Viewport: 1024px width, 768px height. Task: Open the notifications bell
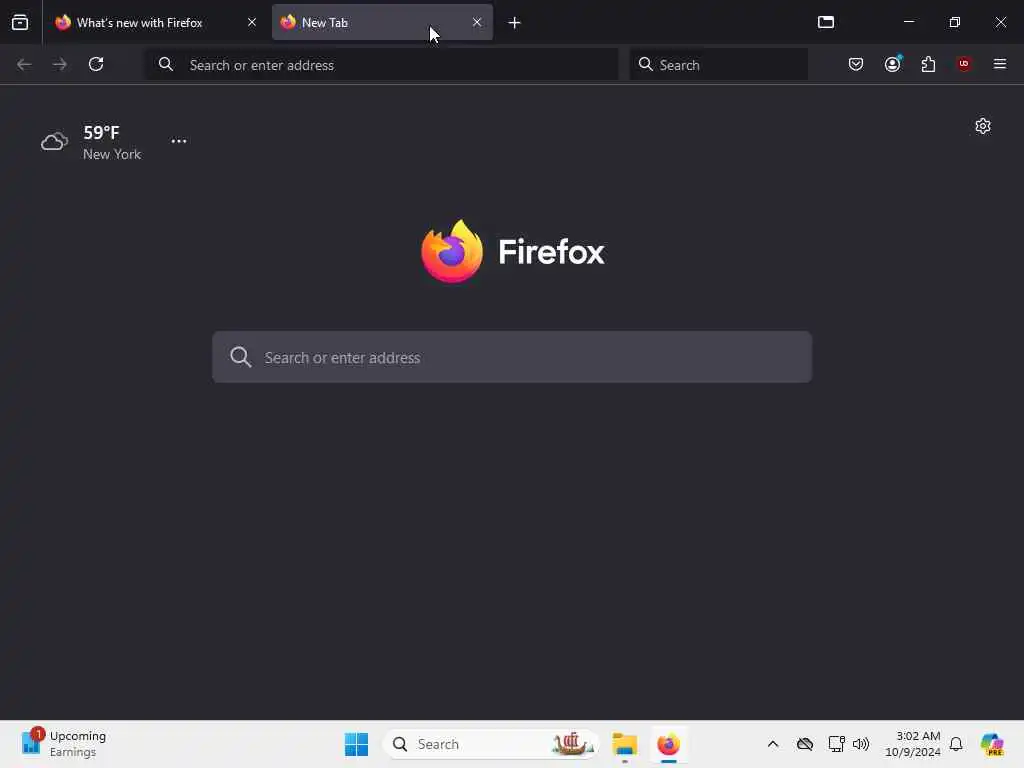[x=956, y=744]
